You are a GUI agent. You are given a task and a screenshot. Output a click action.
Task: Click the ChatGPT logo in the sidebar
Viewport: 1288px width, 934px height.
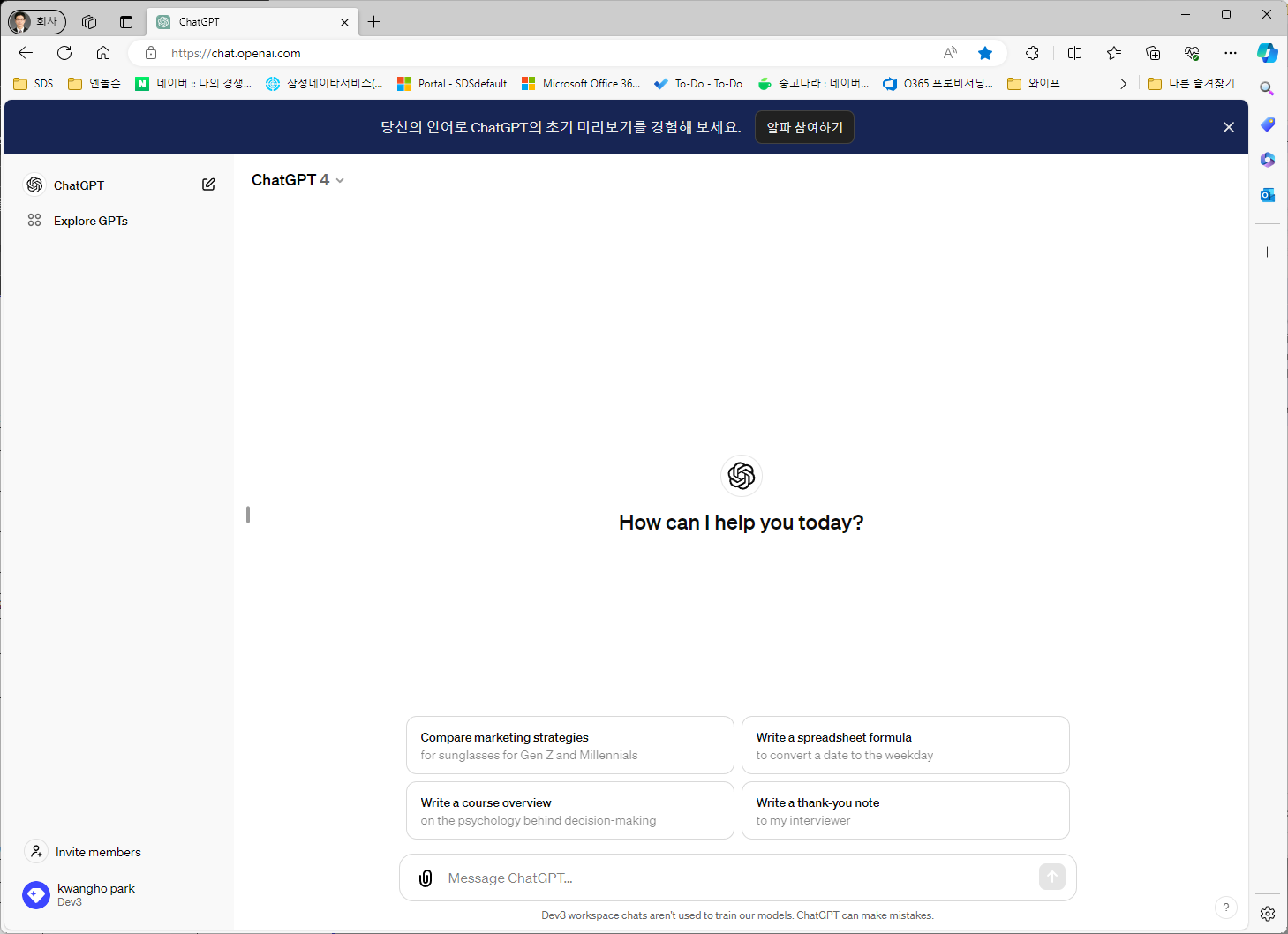coord(35,185)
